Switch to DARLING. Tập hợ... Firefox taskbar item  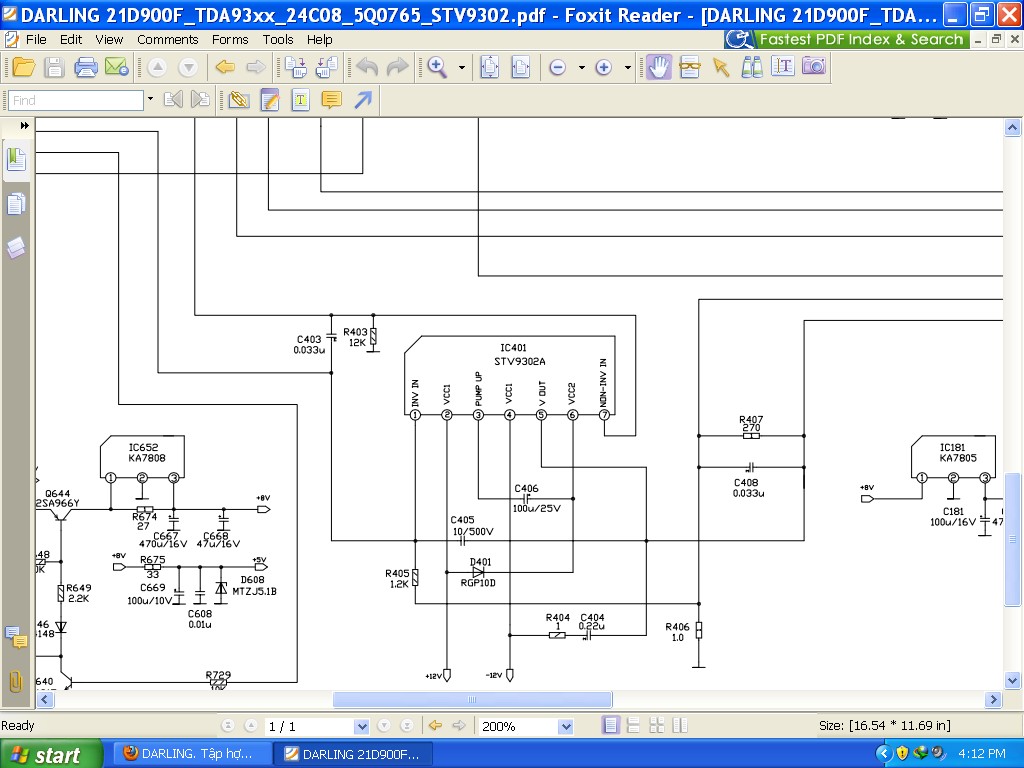pyautogui.click(x=190, y=754)
